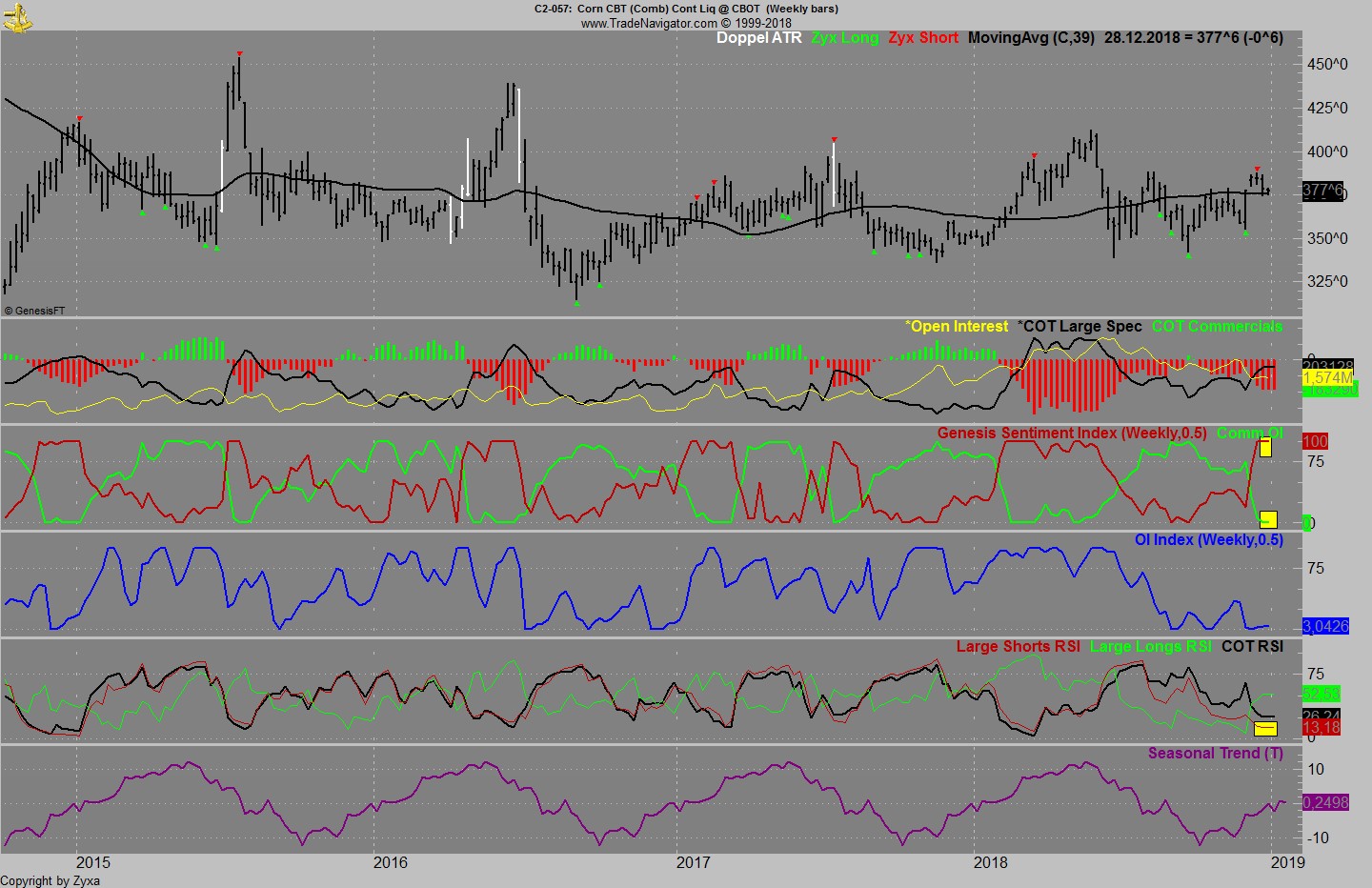The height and width of the screenshot is (888, 1372).
Task: Click the 2017 year label on time axis
Action: (x=693, y=863)
